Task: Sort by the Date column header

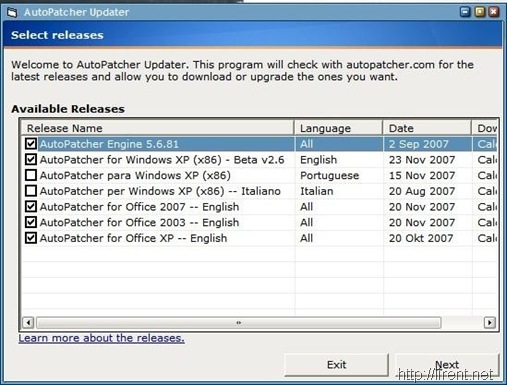Action: click(x=427, y=128)
